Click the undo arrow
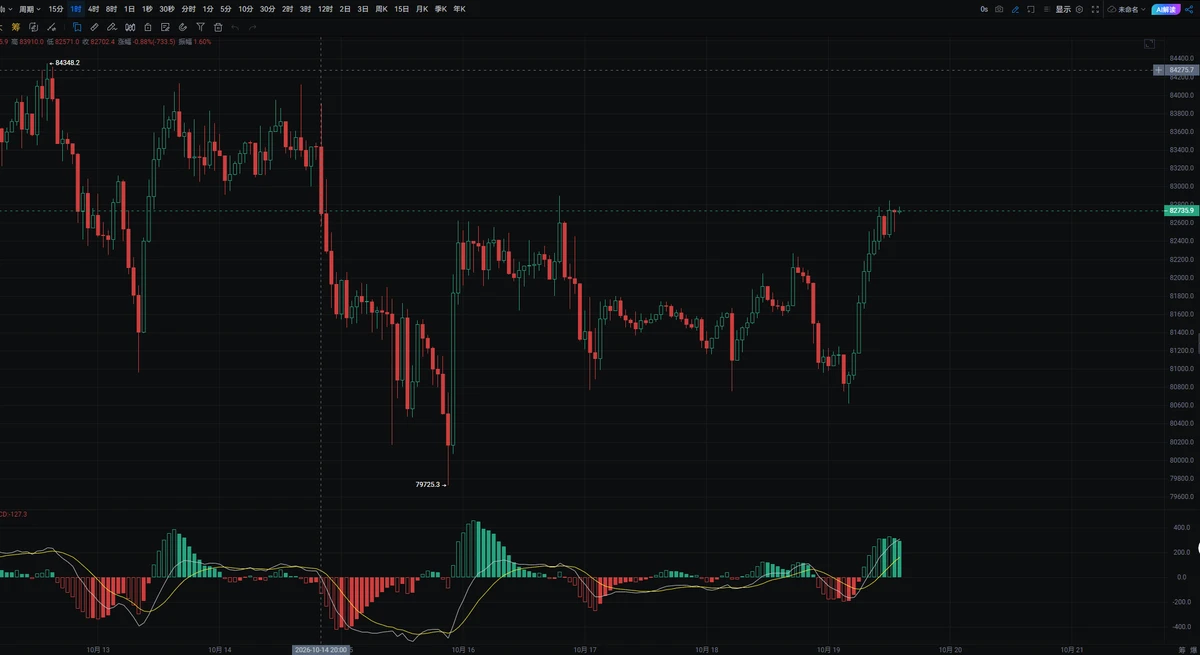This screenshot has width=1200, height=655. [235, 27]
